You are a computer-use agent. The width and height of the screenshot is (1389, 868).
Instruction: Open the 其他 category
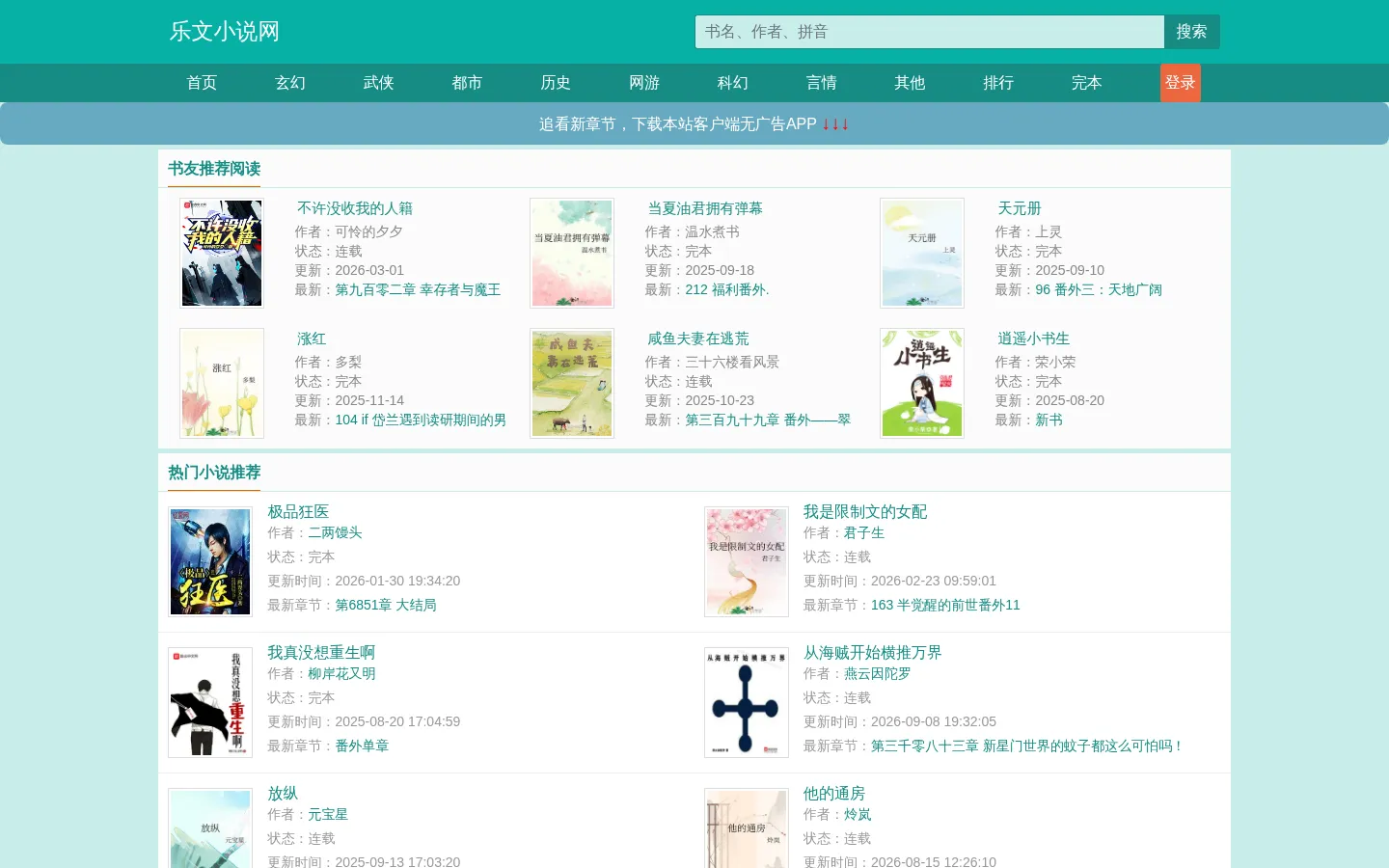click(910, 83)
